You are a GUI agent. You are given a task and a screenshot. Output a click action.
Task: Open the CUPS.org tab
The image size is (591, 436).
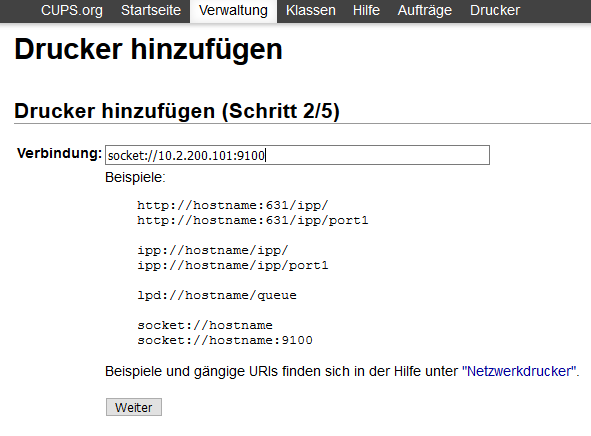tap(72, 11)
